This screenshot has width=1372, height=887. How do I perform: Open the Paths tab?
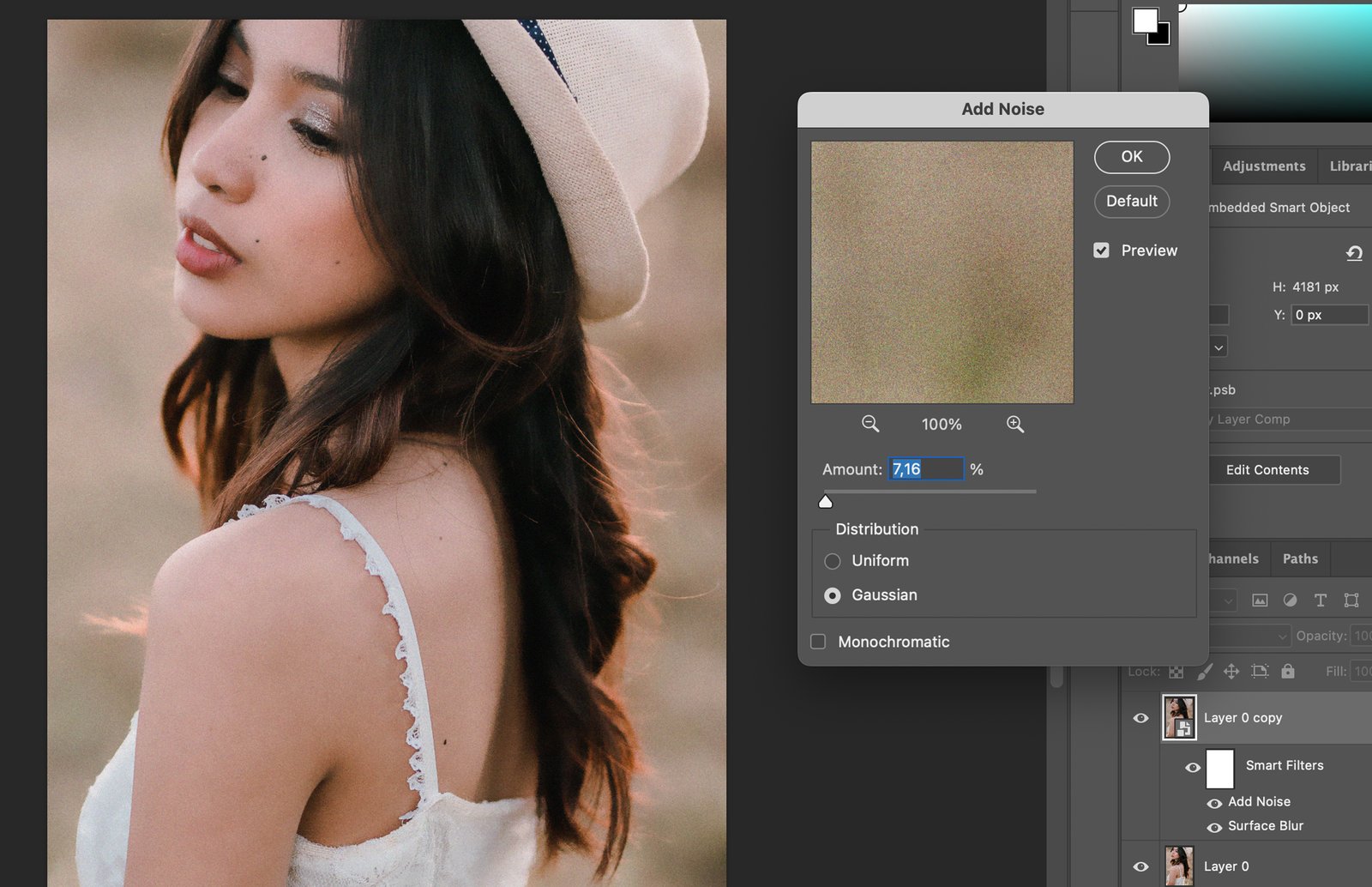pos(1300,558)
